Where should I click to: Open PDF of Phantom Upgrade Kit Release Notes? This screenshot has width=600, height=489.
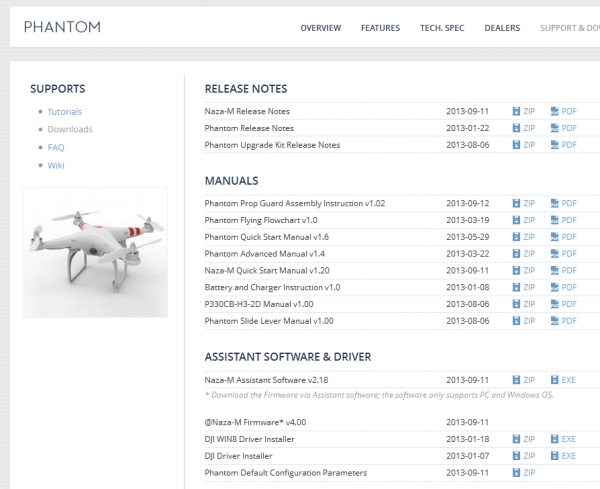pyautogui.click(x=563, y=145)
